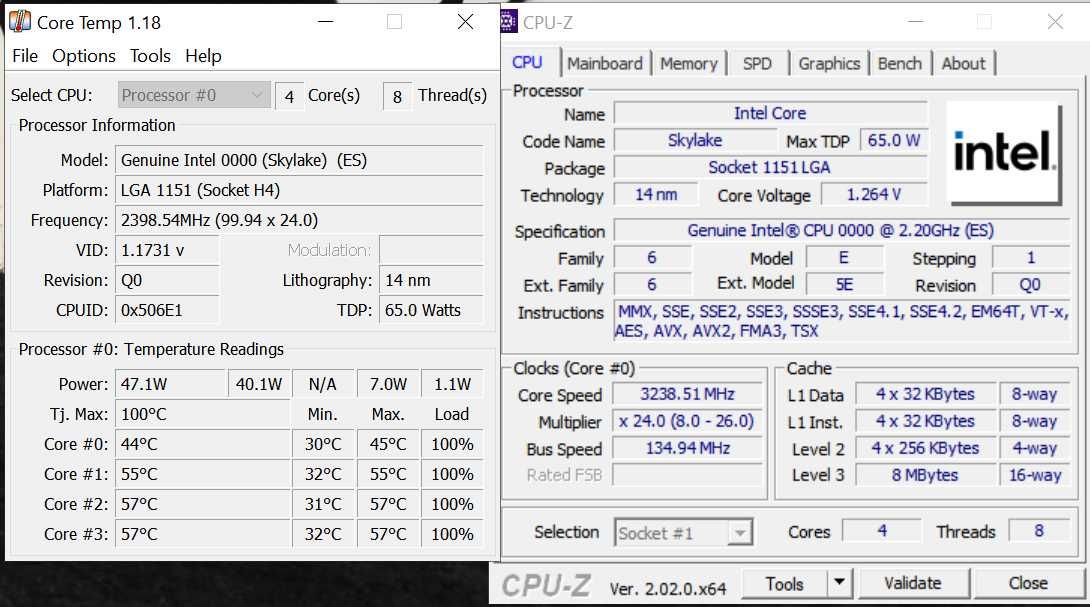The image size is (1090, 607).
Task: Switch to the SPD tab in CPU-Z
Action: coord(757,63)
